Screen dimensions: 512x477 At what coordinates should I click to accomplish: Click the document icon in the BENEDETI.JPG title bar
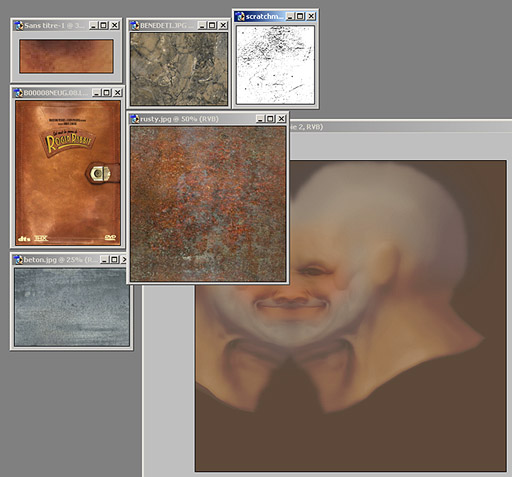coord(135,26)
